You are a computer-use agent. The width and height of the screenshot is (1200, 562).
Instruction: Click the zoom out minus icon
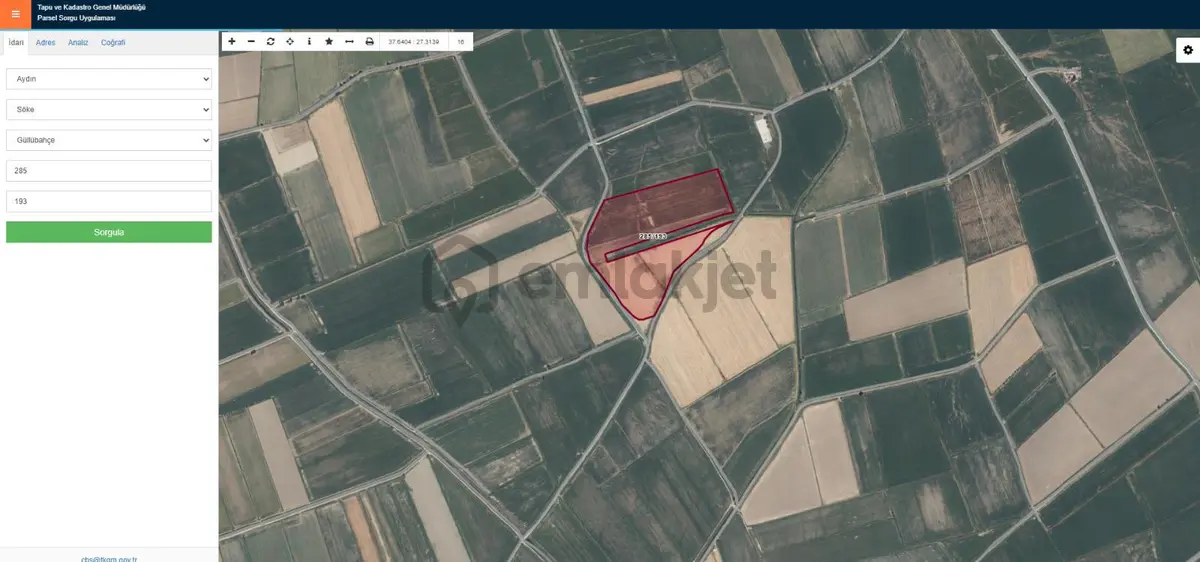[251, 42]
